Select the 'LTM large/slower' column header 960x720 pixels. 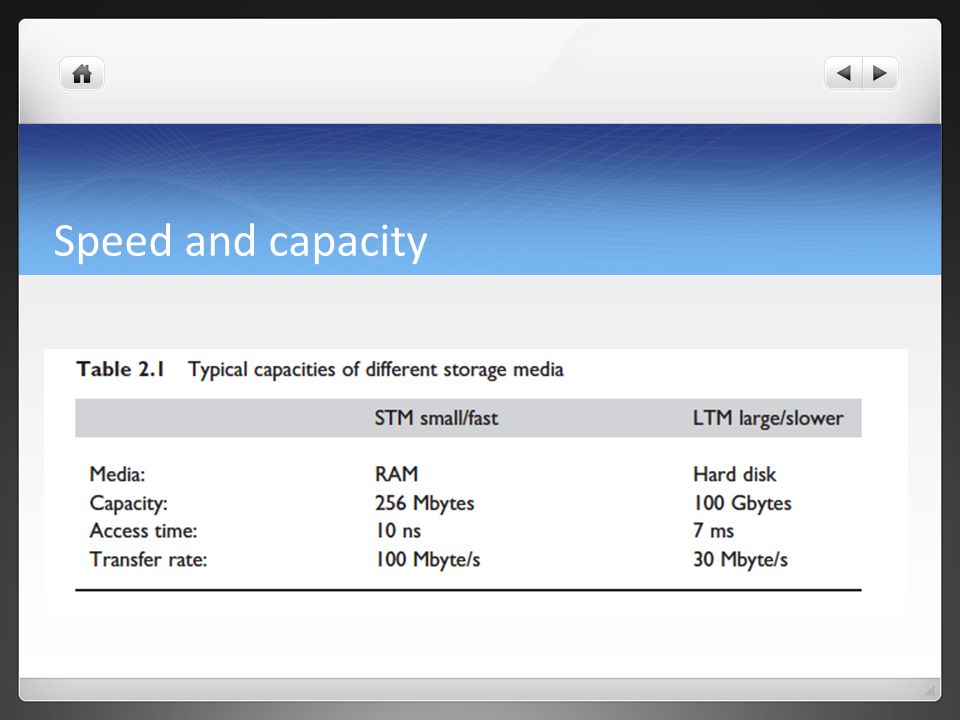point(768,418)
